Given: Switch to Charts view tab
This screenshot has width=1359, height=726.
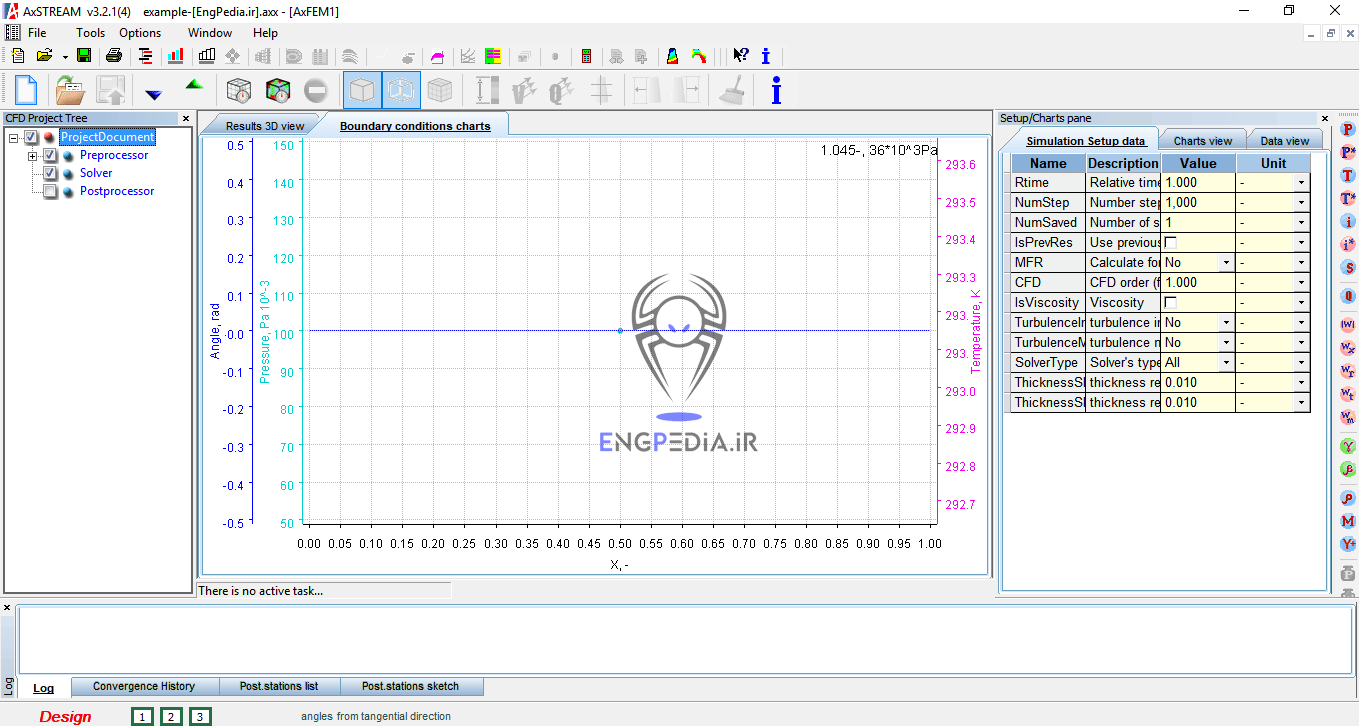Looking at the screenshot, I should 1203,141.
